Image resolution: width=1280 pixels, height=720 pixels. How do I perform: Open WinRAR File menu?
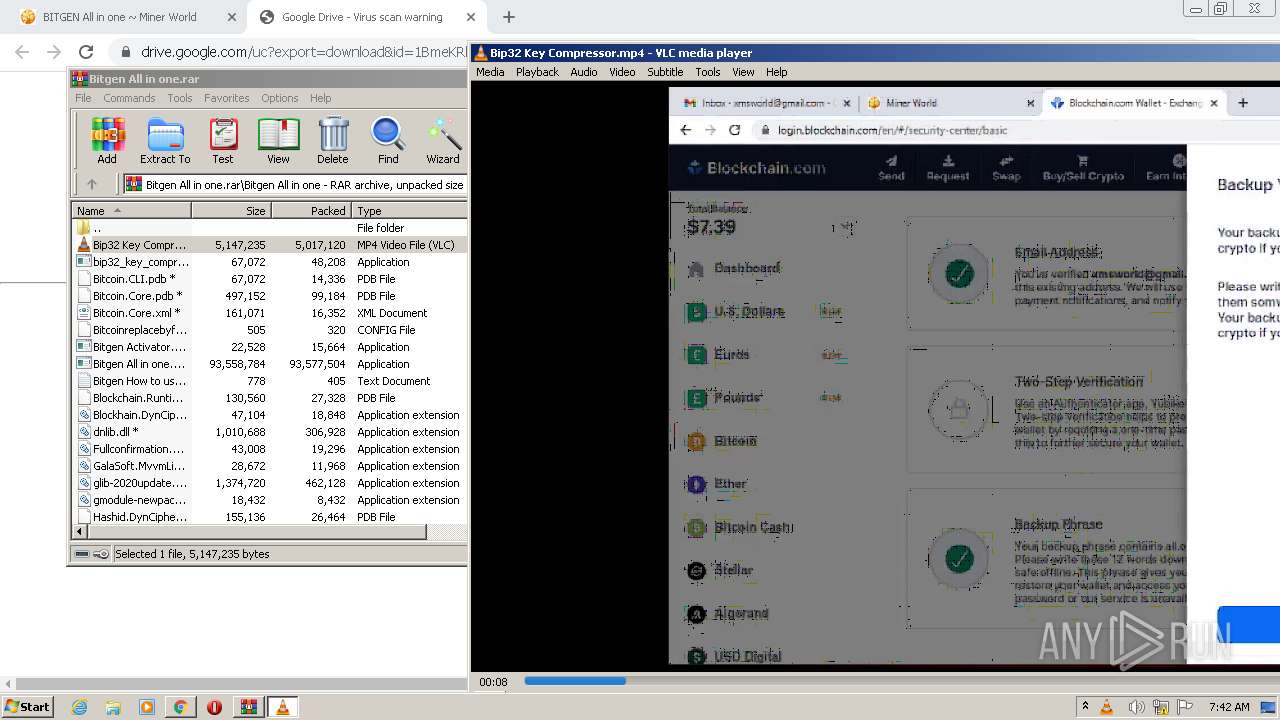pyautogui.click(x=83, y=98)
